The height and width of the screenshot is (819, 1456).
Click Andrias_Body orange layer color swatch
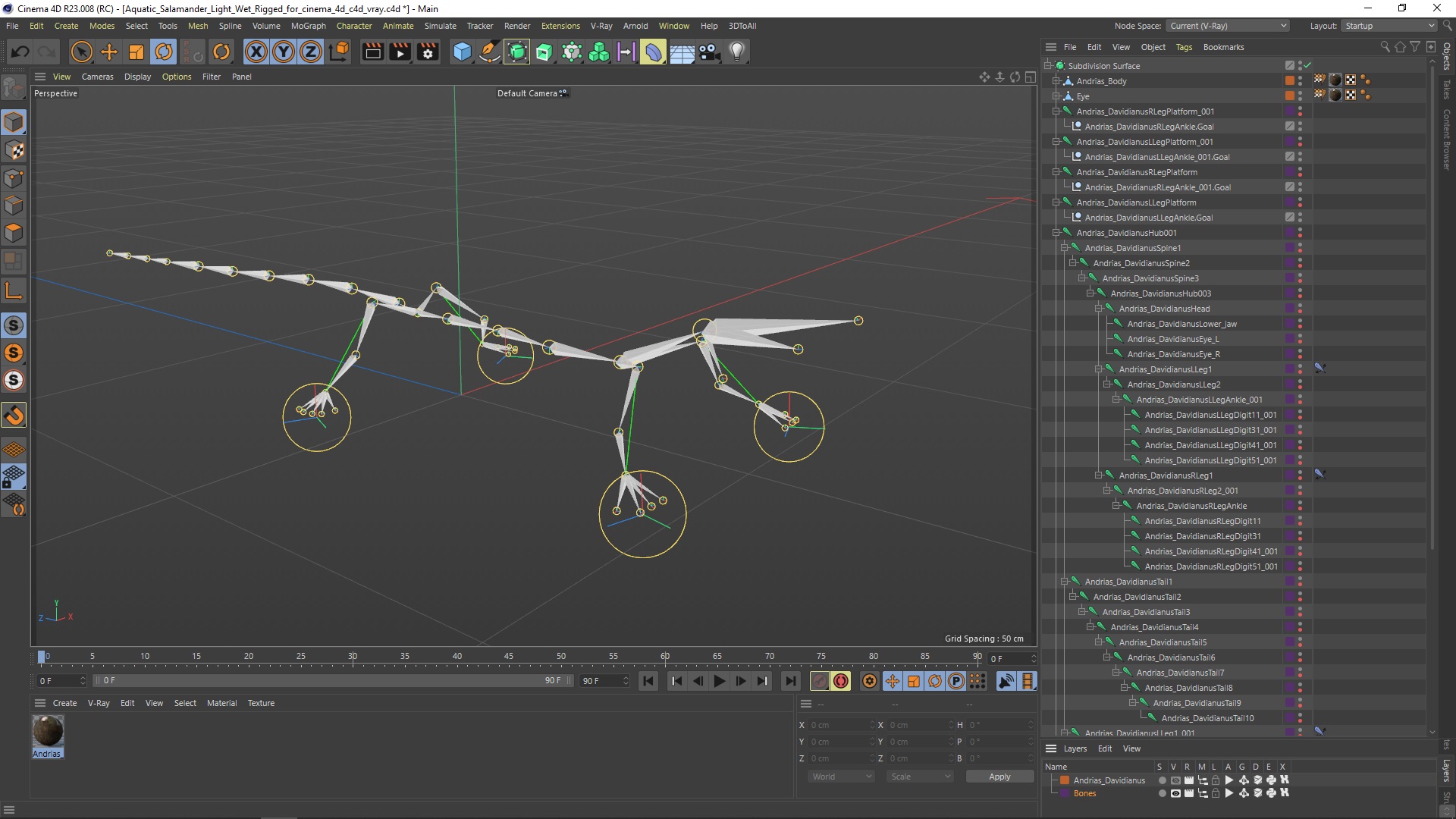click(1289, 80)
